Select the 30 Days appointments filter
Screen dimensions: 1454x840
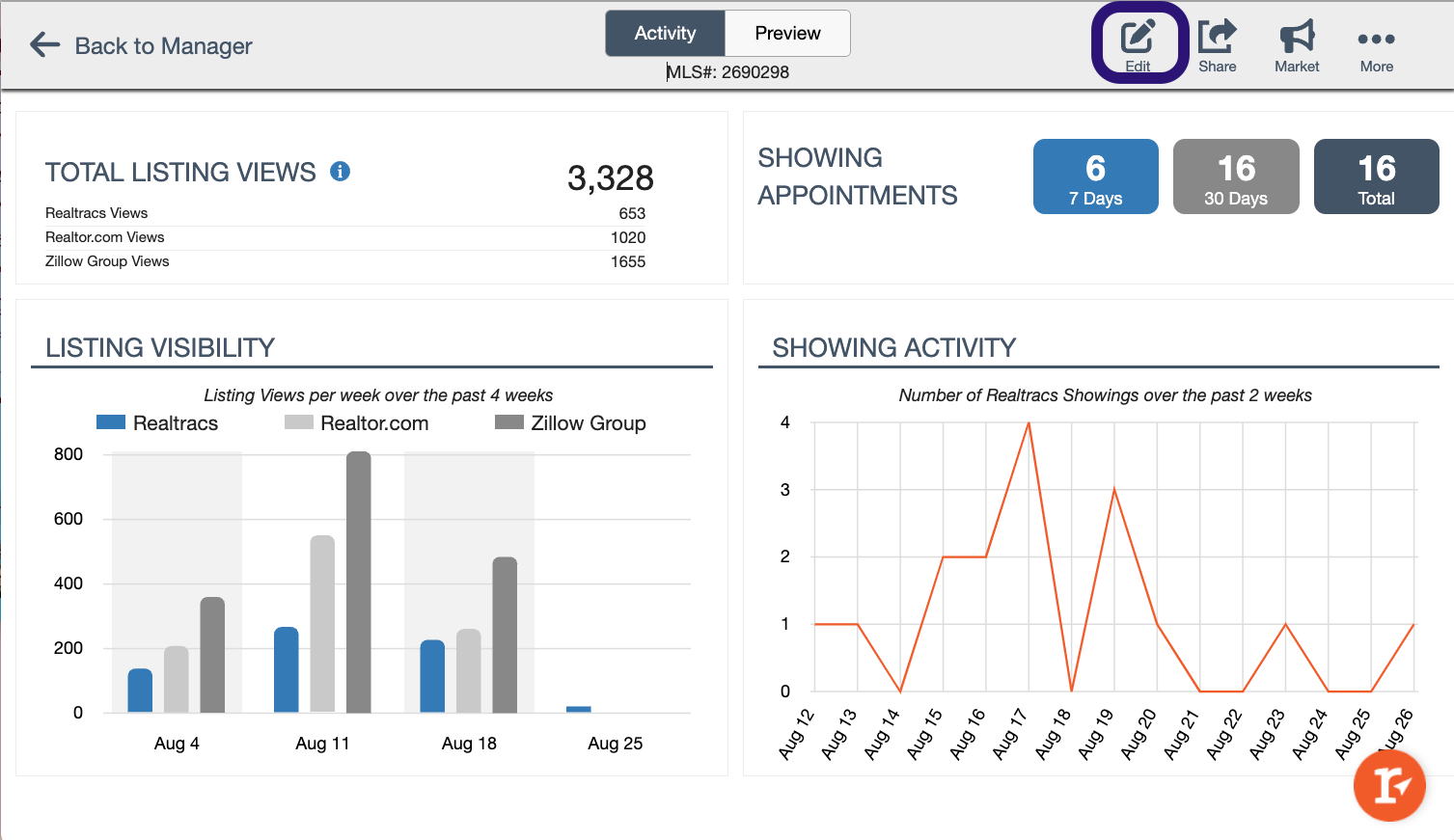point(1236,176)
